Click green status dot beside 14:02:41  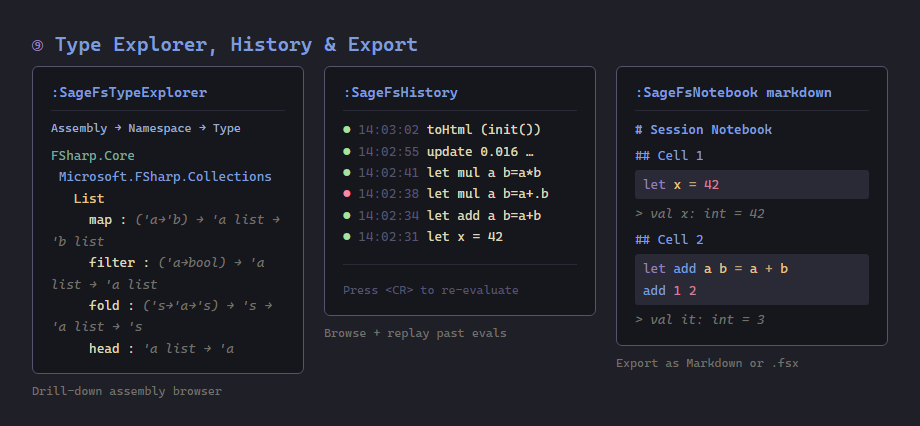347,173
